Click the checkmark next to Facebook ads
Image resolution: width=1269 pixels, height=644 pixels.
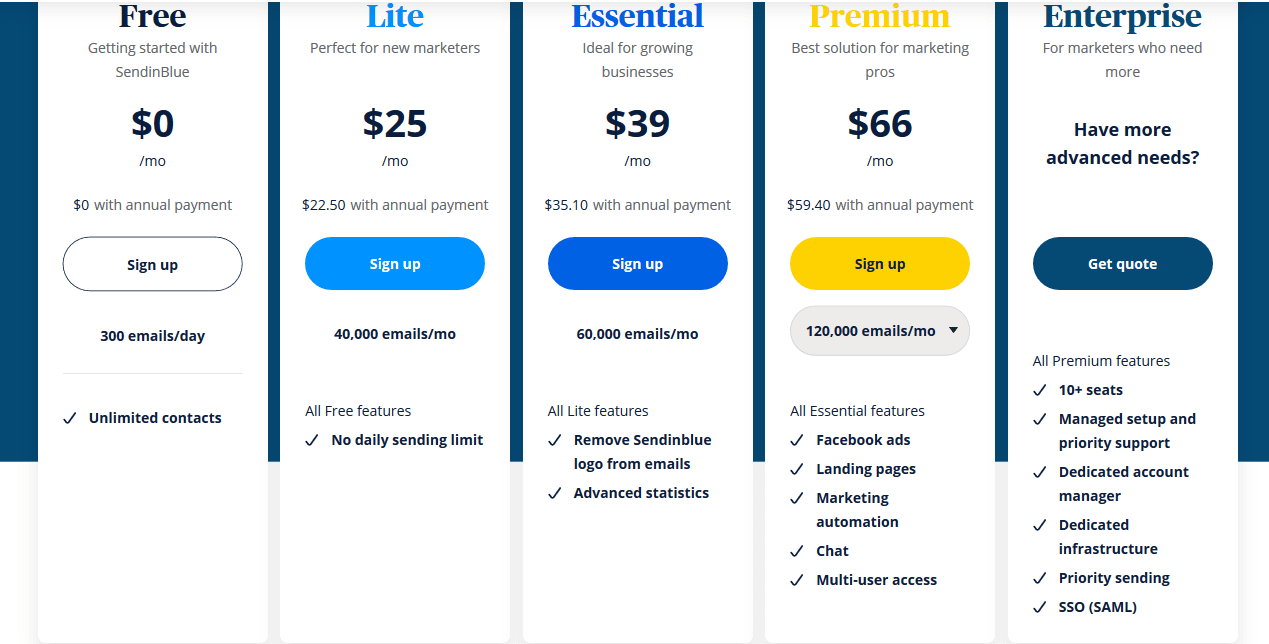pyautogui.click(x=797, y=441)
